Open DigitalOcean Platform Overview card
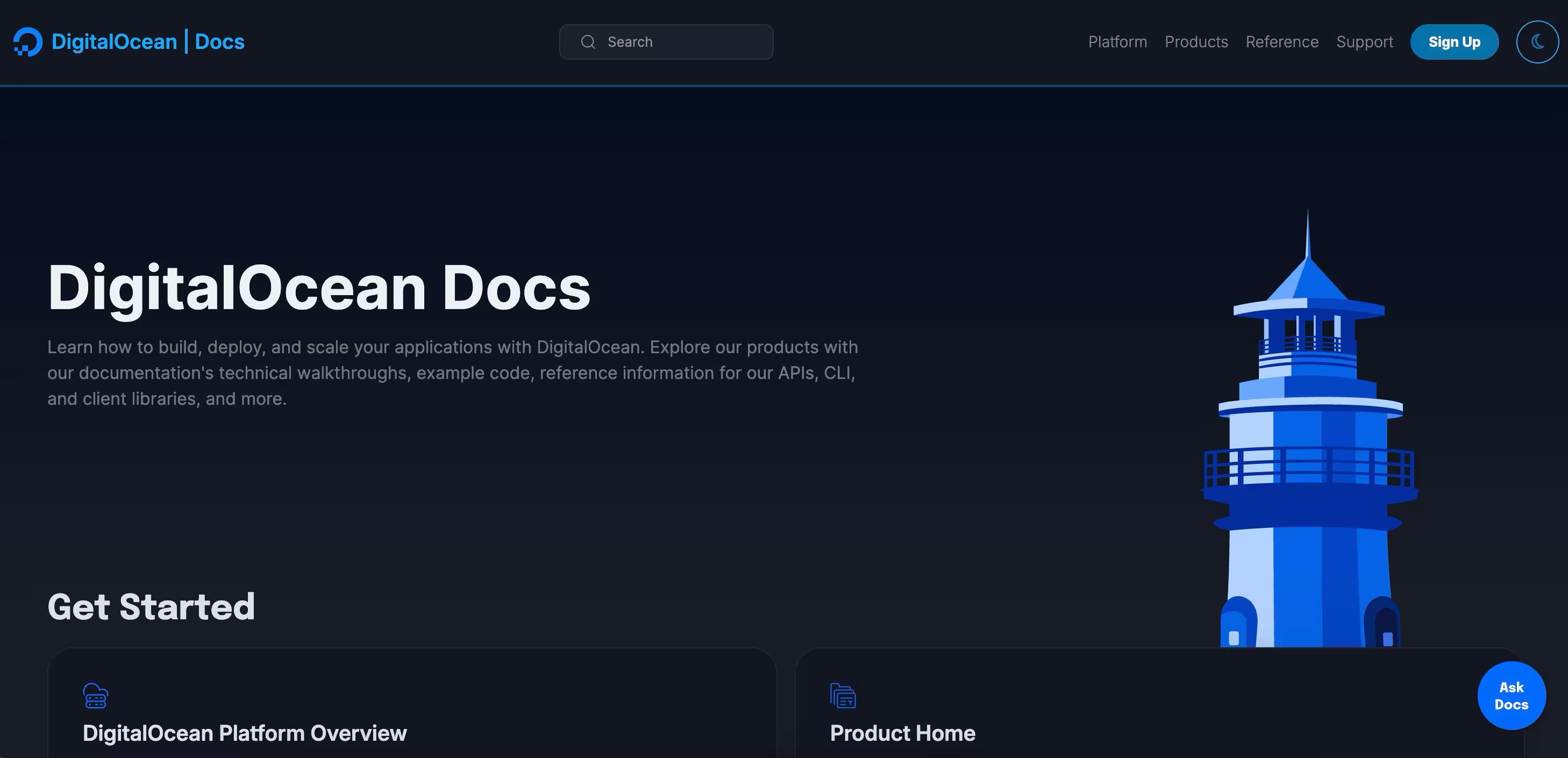This screenshot has height=758, width=1568. pos(412,703)
